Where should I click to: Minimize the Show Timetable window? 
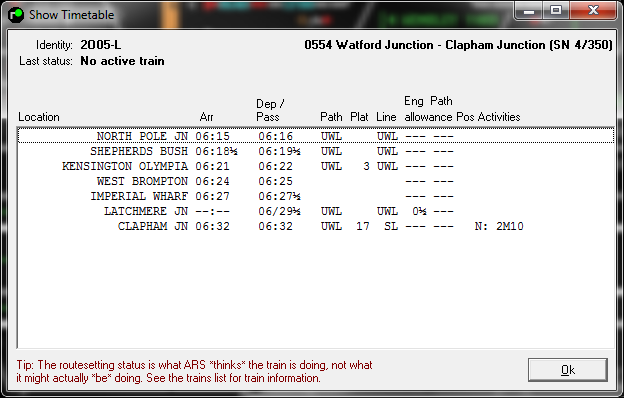click(x=529, y=11)
